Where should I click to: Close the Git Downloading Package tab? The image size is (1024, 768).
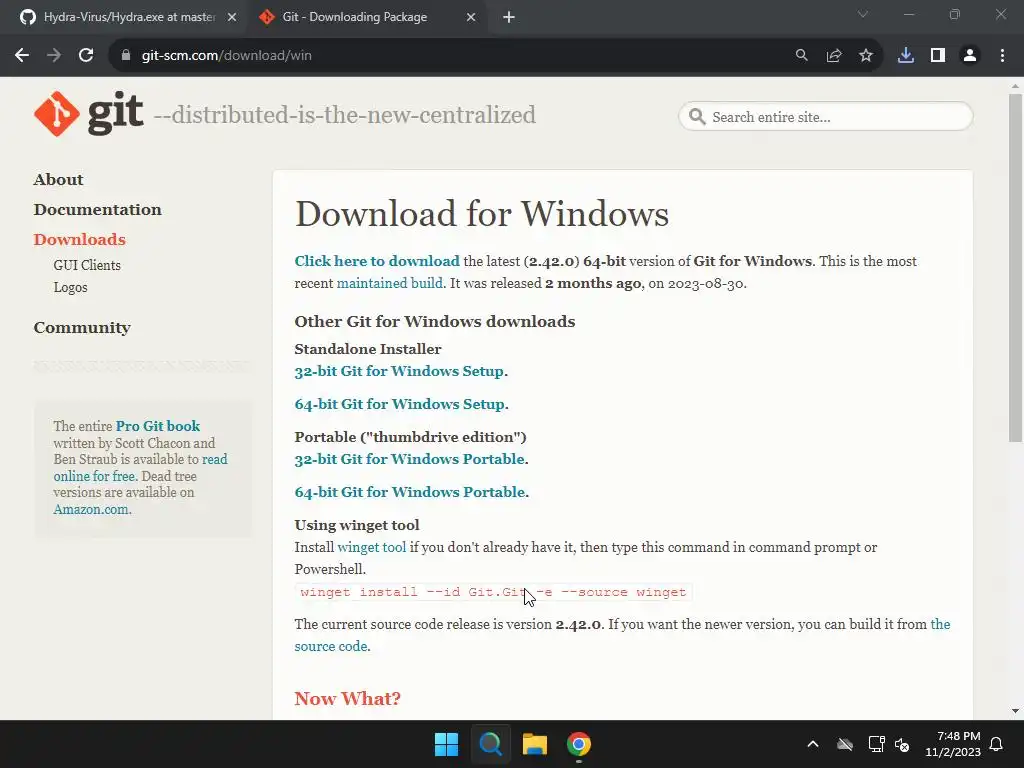tap(471, 18)
